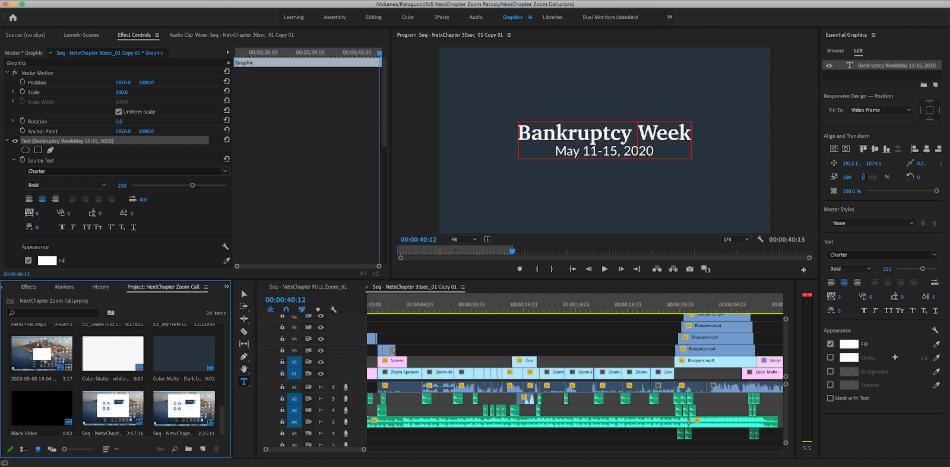Viewport: 950px width, 467px height.
Task: Select the Black Video thumbnail in Project panel
Action: pyautogui.click(x=42, y=408)
